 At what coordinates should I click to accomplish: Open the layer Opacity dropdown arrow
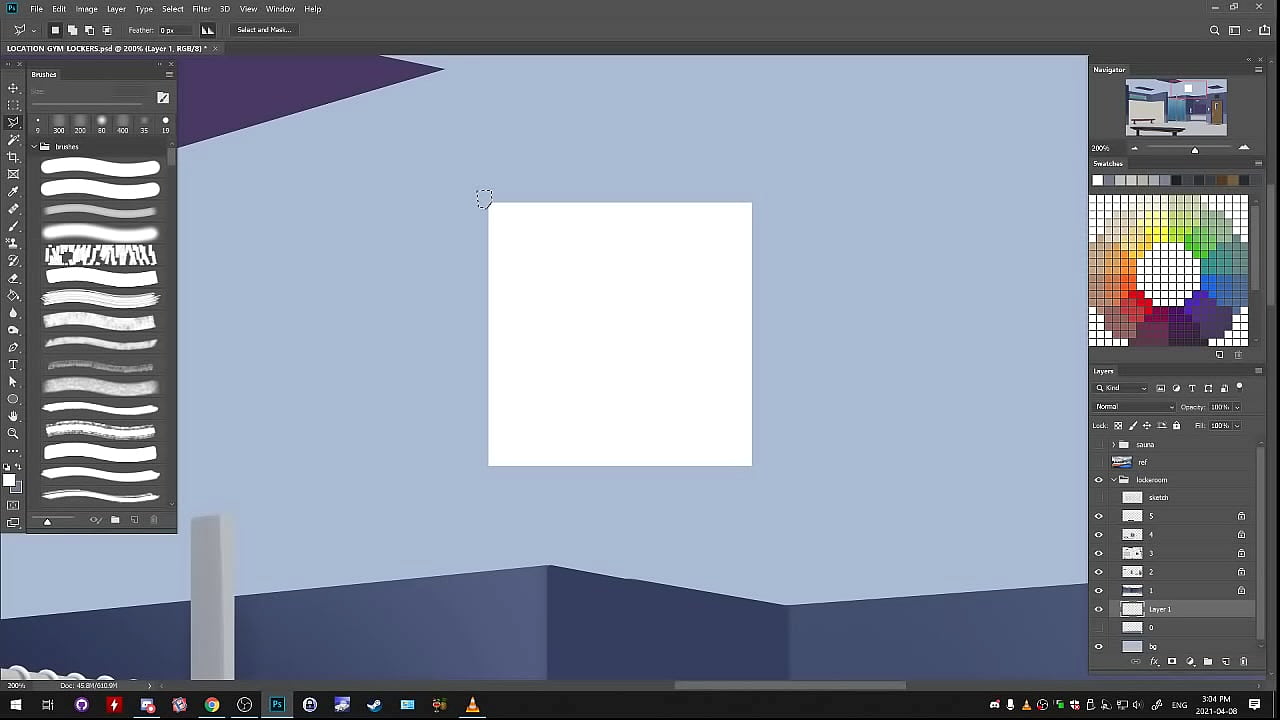click(x=1237, y=407)
